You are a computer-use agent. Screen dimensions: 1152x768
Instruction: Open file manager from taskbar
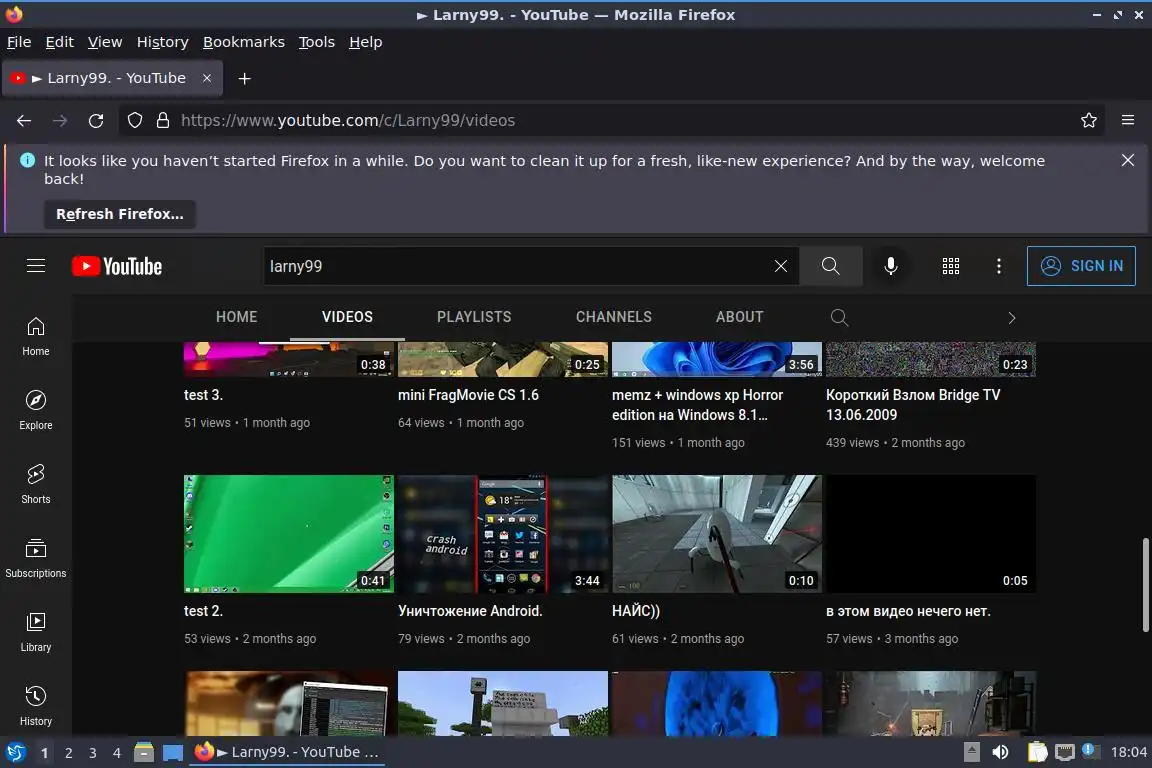point(144,753)
